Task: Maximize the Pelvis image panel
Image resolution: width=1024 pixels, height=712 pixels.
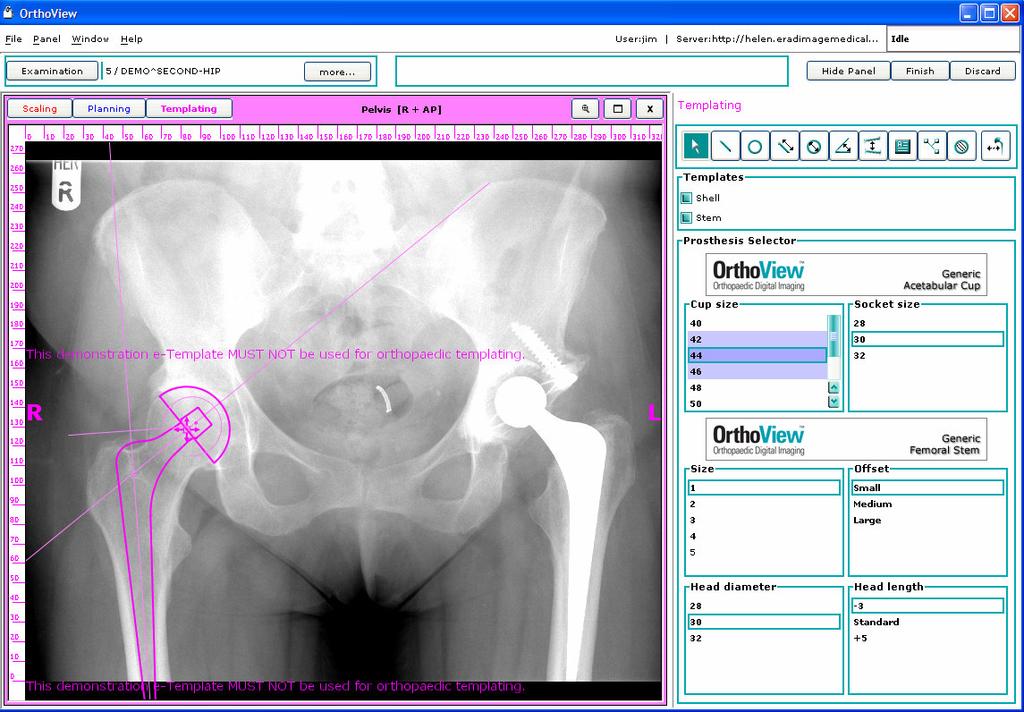Action: click(x=617, y=109)
